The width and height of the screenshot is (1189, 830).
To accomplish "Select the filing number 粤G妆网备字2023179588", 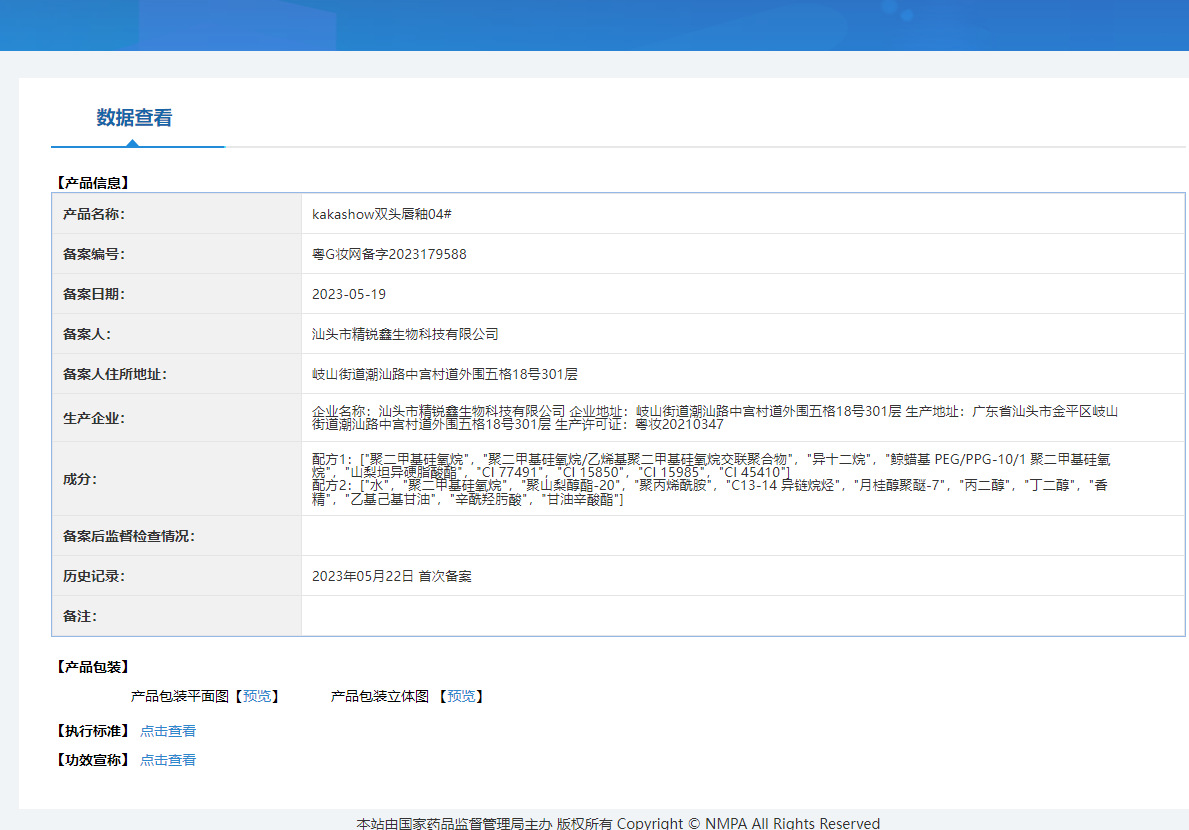I will [x=395, y=254].
